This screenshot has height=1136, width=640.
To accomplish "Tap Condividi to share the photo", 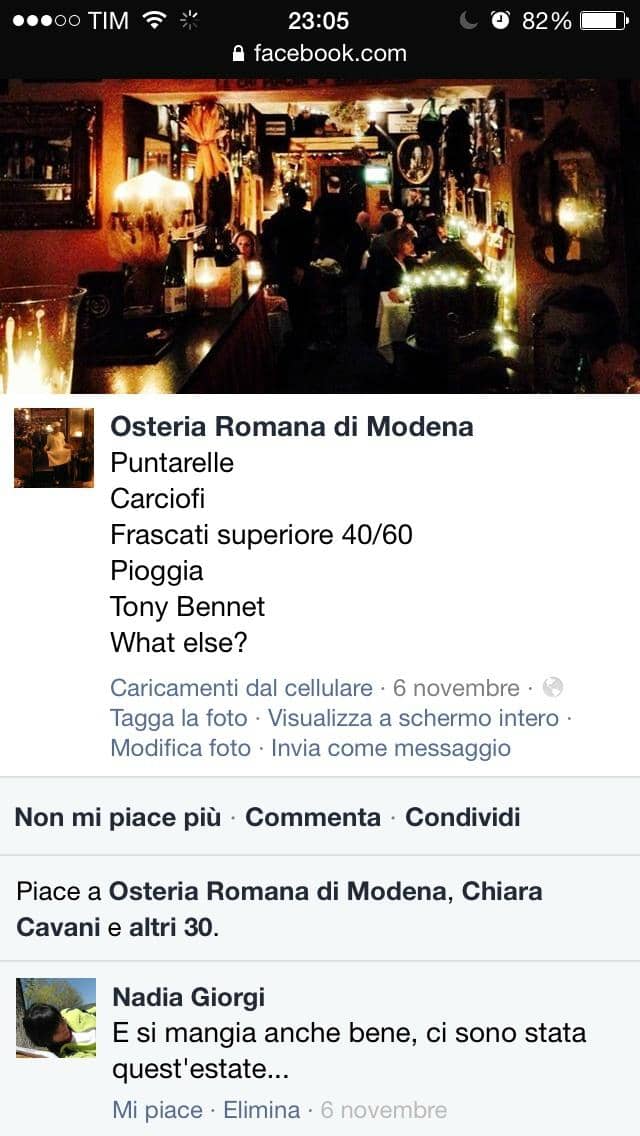I will pos(462,817).
